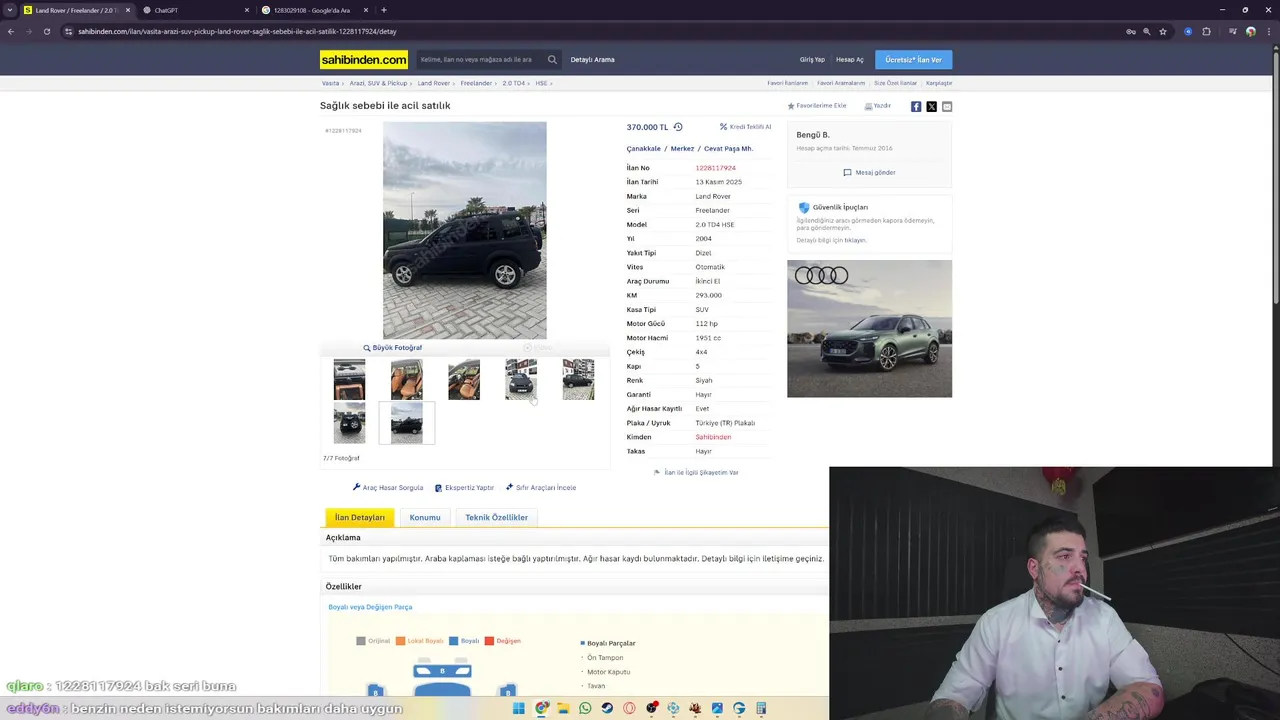1280x720 pixels.
Task: Open Karşılaştır link
Action: coord(939,83)
